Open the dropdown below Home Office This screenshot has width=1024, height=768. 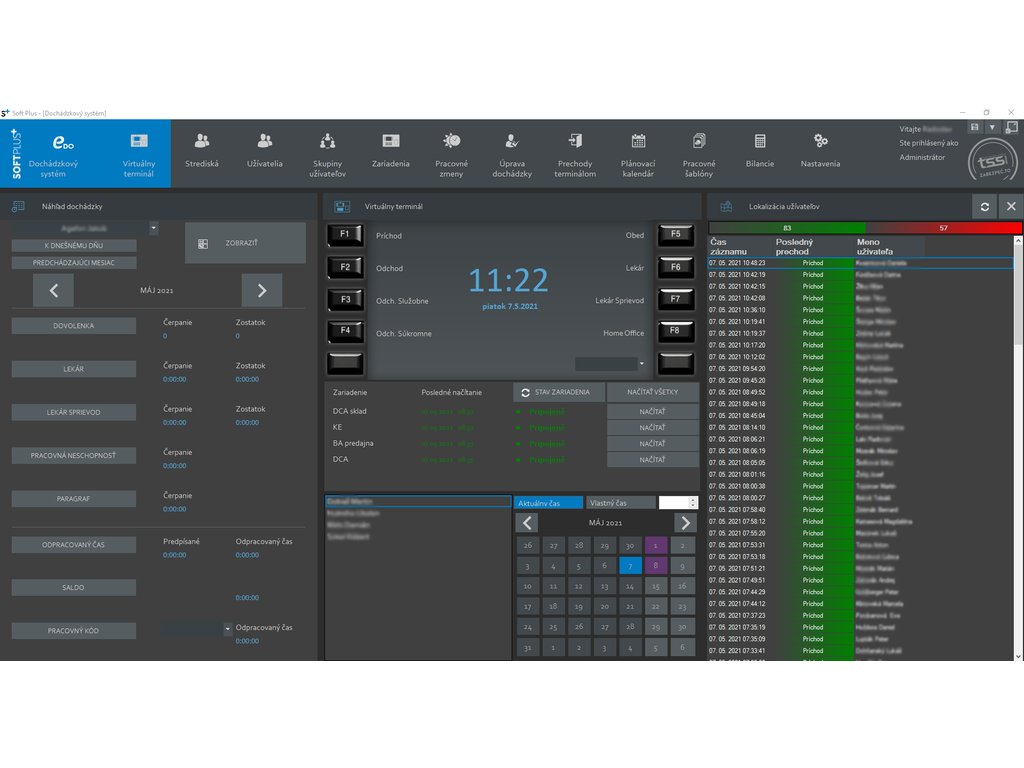click(x=641, y=364)
